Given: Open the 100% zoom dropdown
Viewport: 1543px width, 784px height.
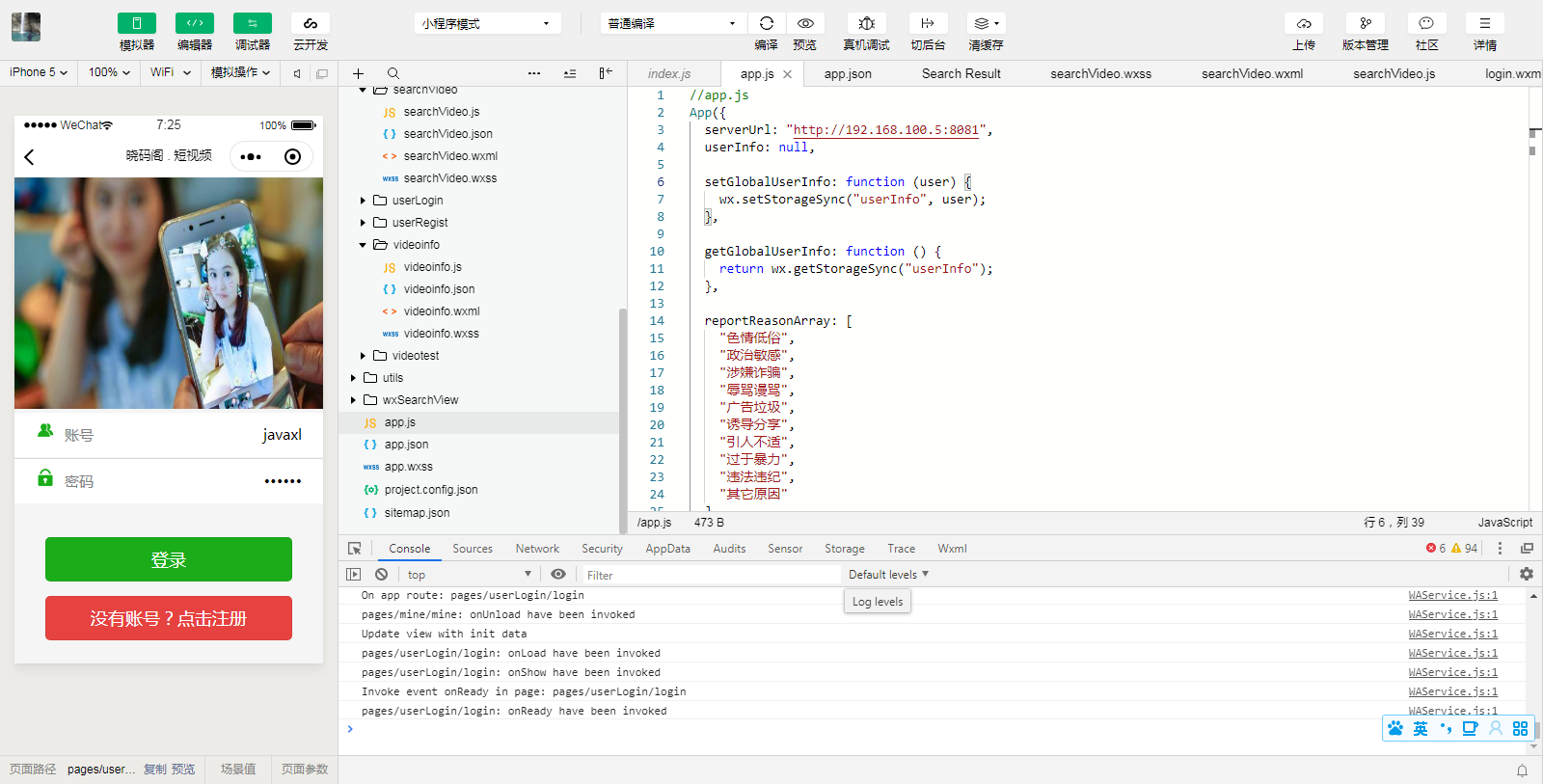Looking at the screenshot, I should click(109, 72).
